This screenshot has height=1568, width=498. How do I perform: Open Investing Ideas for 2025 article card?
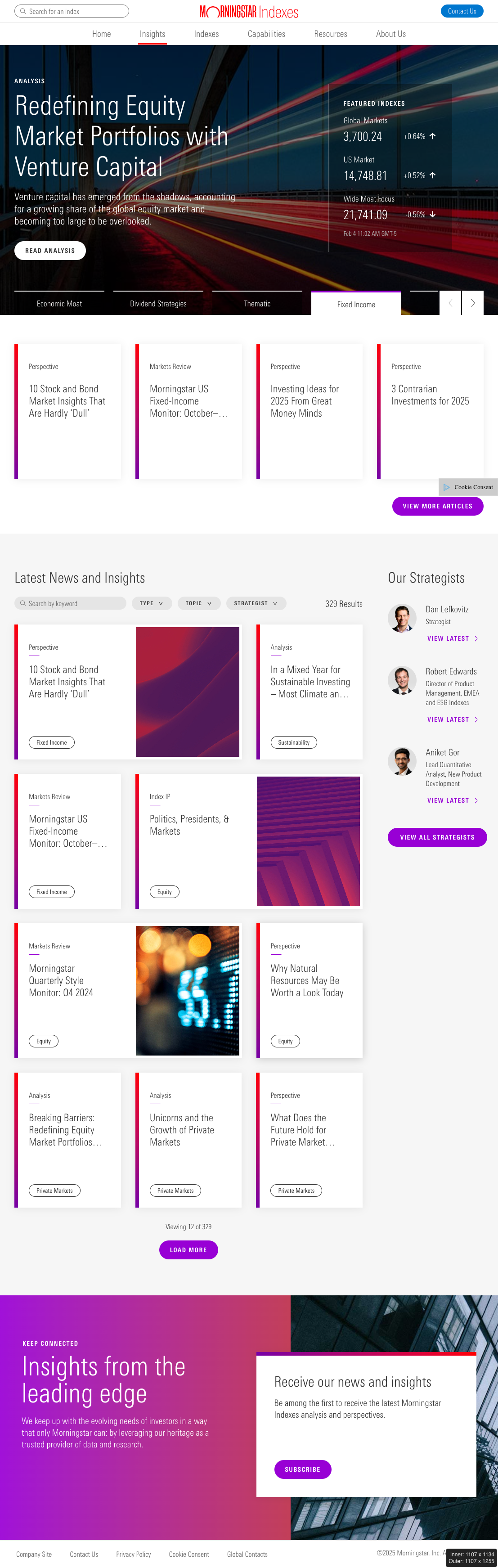click(309, 411)
